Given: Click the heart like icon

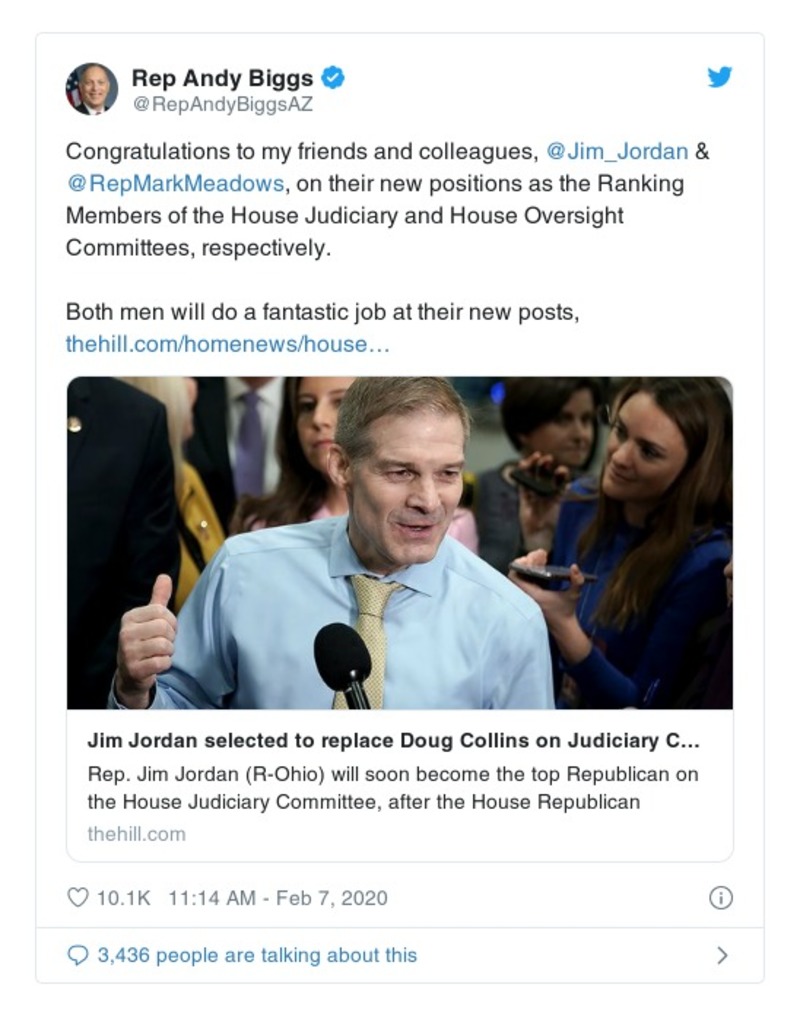Looking at the screenshot, I should click(77, 897).
